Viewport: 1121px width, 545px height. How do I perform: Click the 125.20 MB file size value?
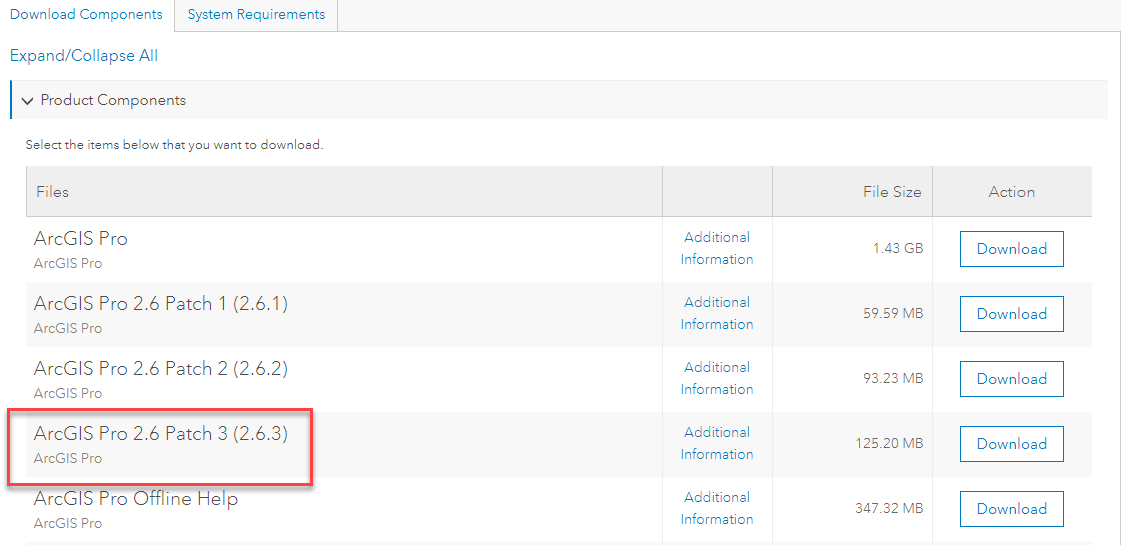[x=890, y=444]
